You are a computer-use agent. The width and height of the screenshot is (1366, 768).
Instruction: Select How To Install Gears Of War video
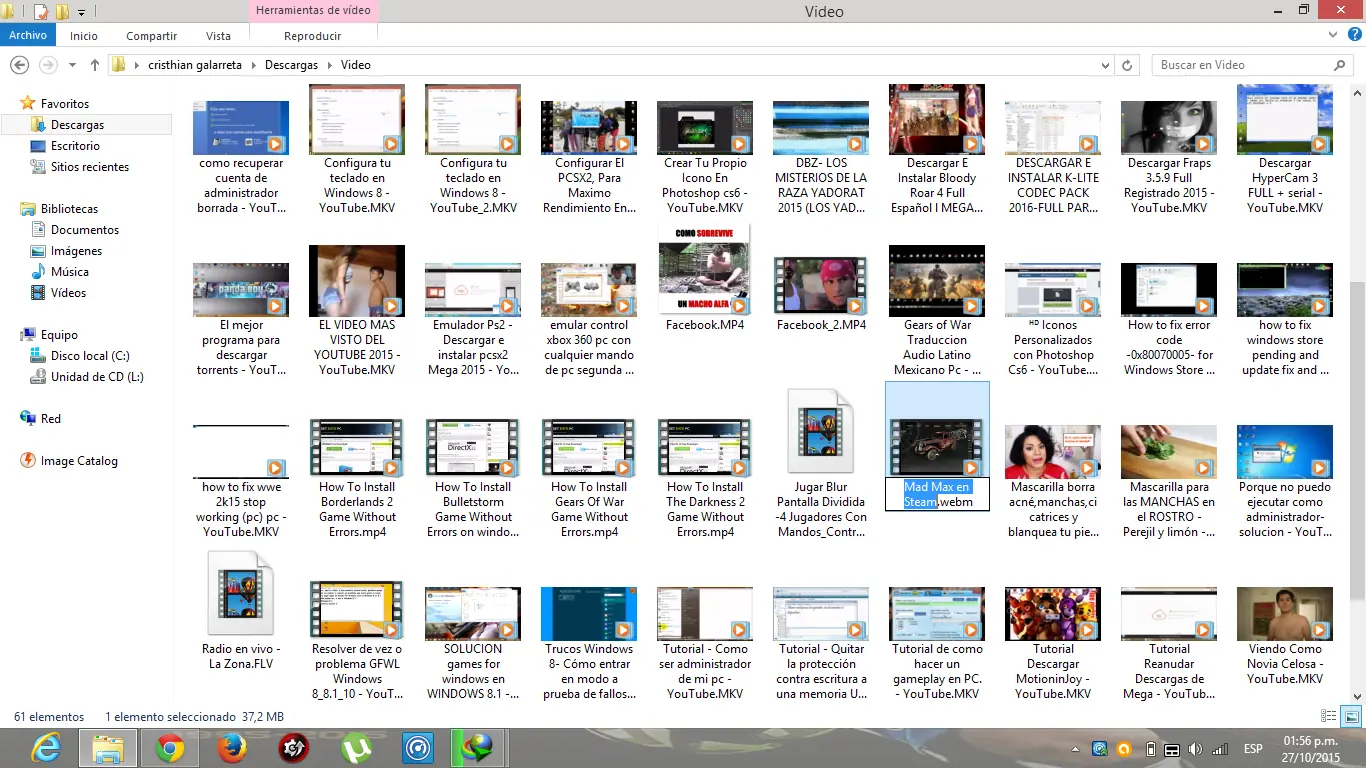tap(589, 480)
